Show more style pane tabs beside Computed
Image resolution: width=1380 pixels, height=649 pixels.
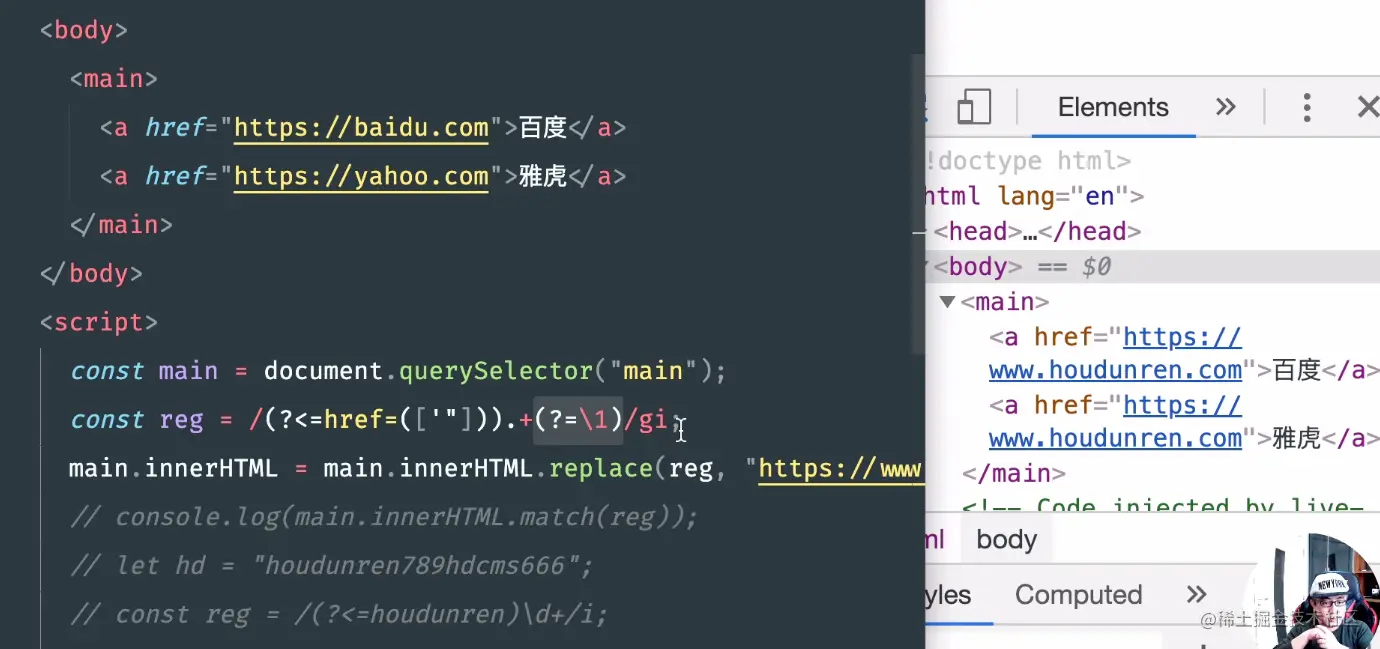pos(1196,595)
